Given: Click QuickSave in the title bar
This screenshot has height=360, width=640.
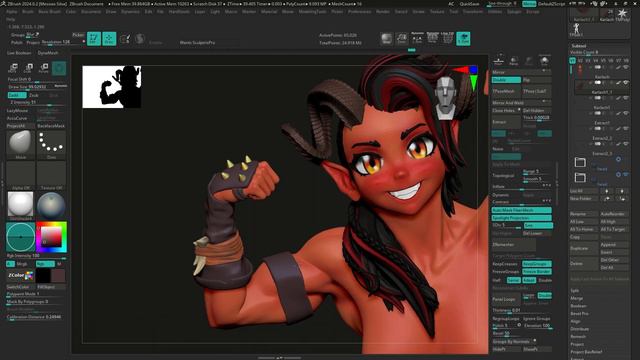Looking at the screenshot, I should [469, 4].
